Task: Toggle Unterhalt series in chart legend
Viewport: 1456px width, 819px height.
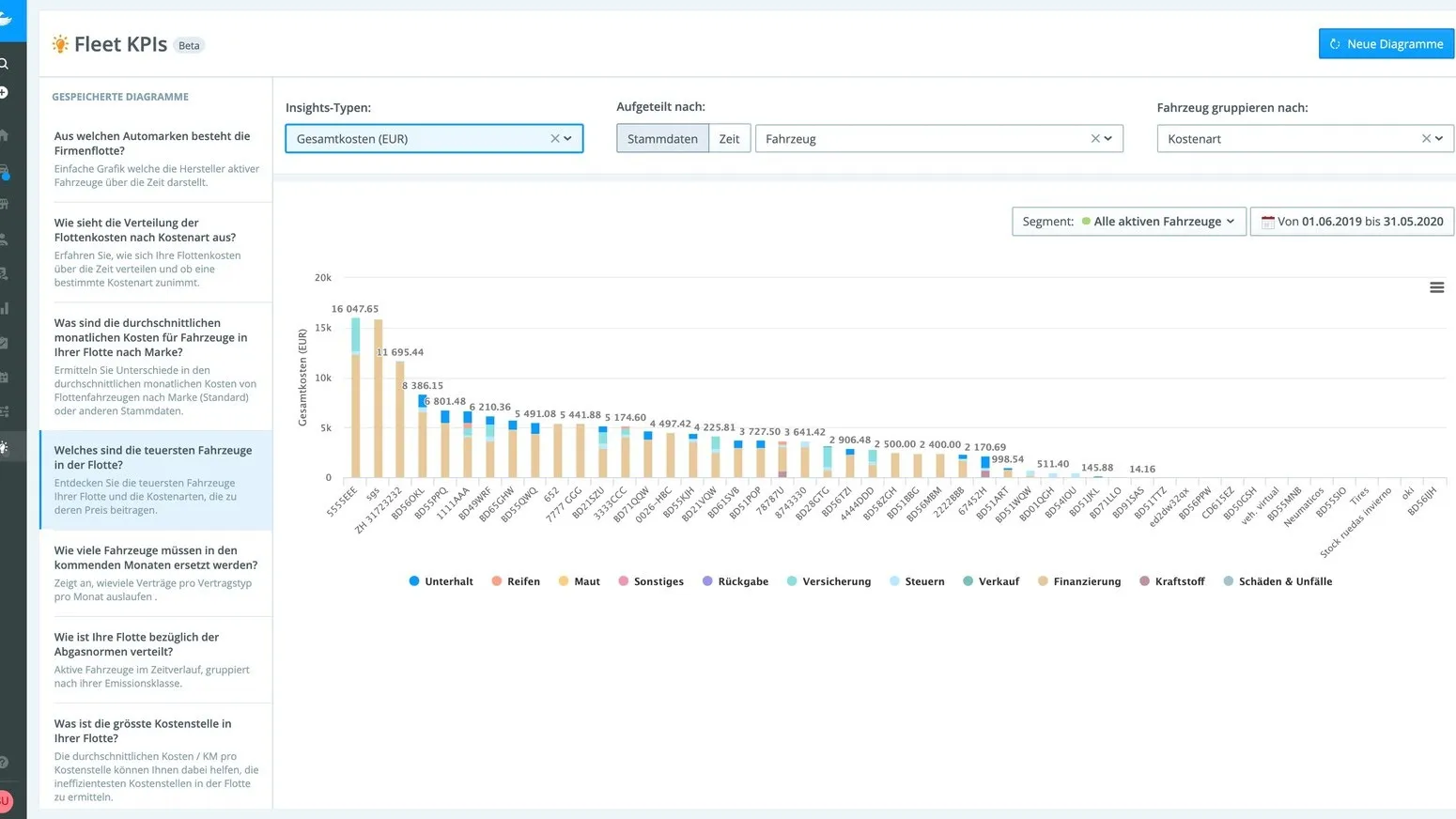Action: pos(441,581)
